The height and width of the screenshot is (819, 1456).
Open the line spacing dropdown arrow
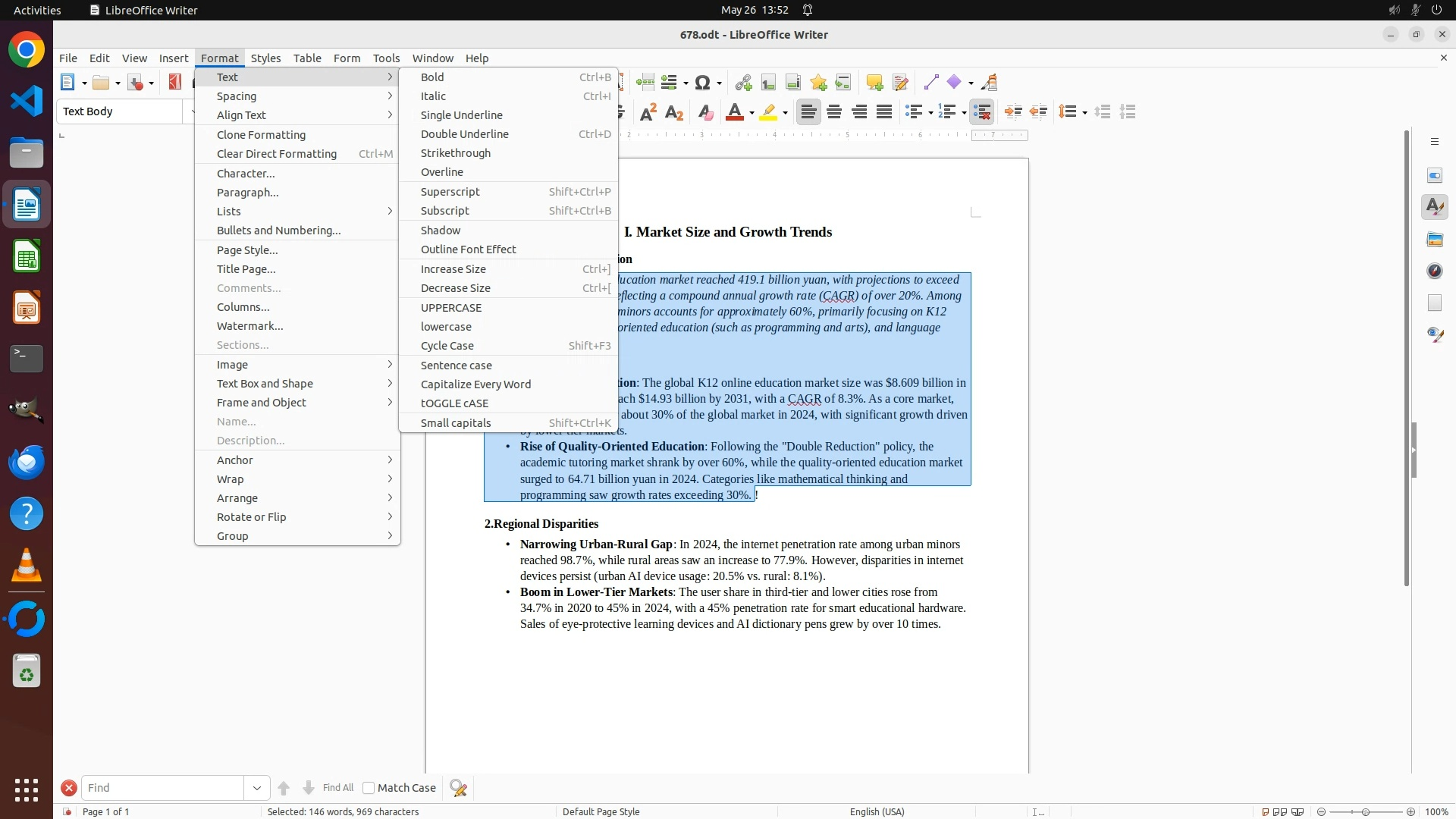1085,113
